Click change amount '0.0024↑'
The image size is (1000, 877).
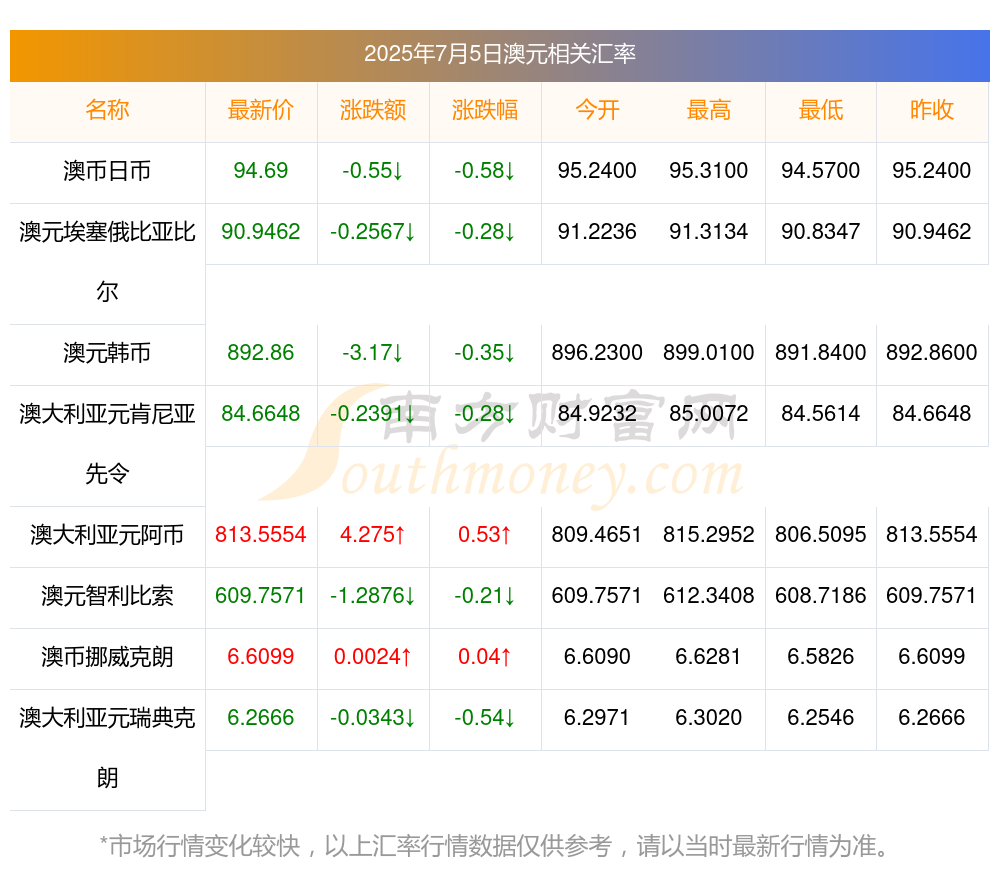coord(372,656)
